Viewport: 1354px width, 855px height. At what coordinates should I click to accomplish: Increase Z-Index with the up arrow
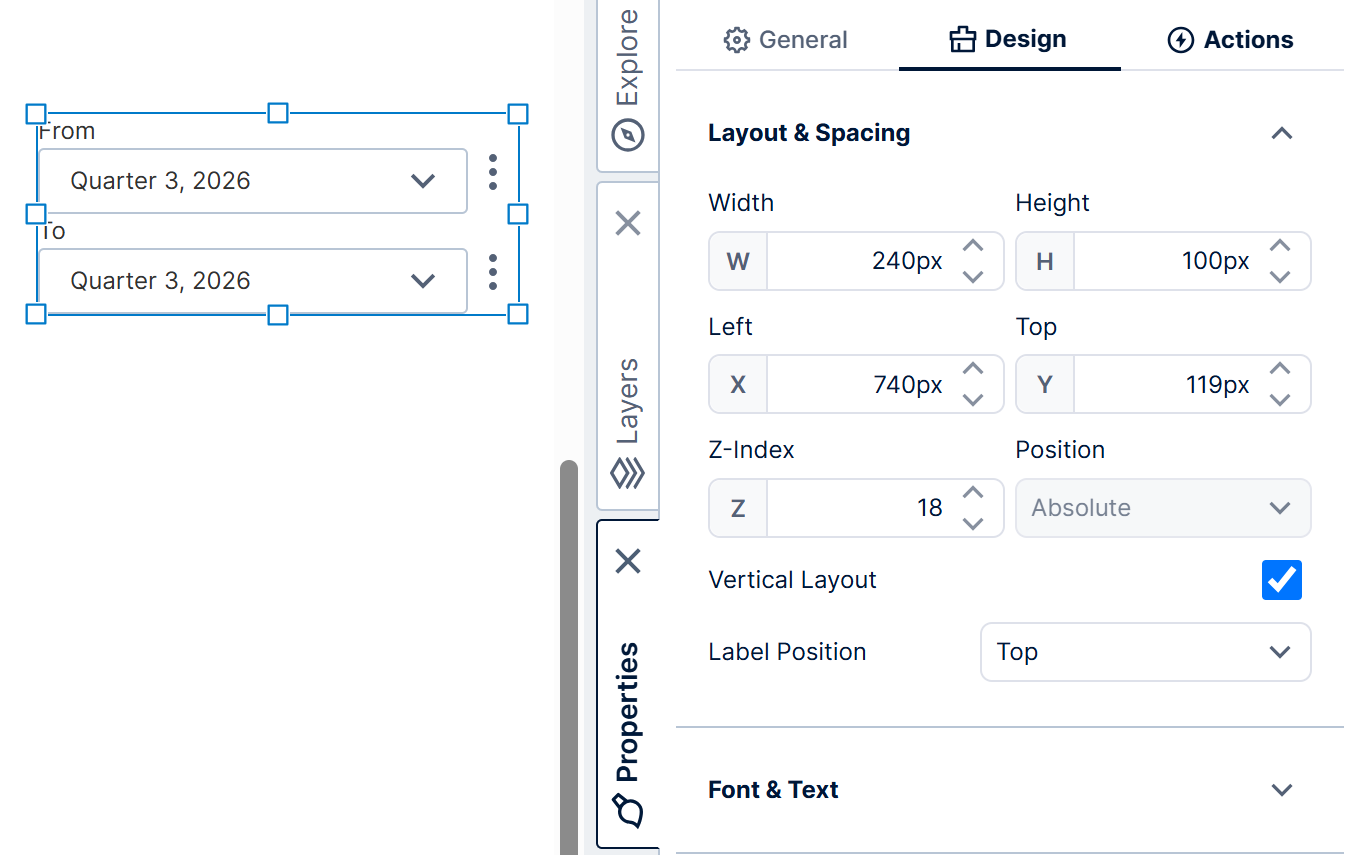pyautogui.click(x=973, y=493)
